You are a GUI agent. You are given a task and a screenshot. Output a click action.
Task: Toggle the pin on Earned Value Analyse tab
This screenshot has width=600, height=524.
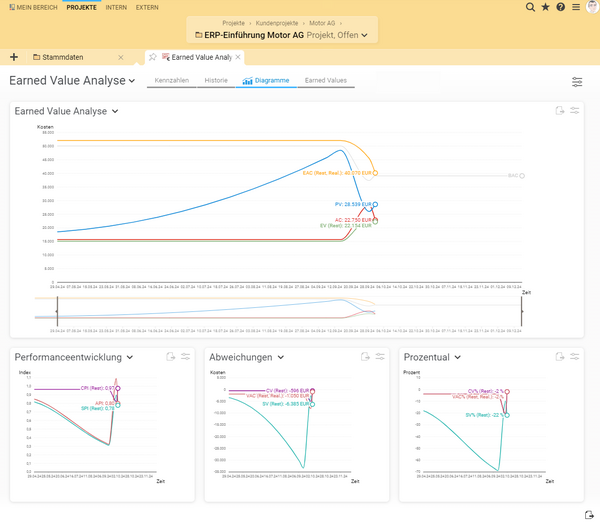(x=153, y=57)
